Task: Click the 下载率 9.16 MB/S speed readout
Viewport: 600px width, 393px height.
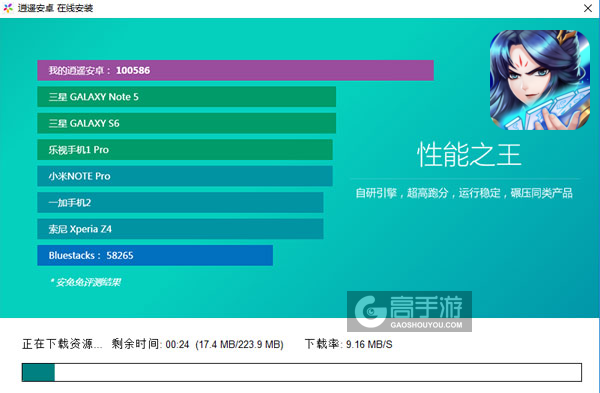Action: 349,344
